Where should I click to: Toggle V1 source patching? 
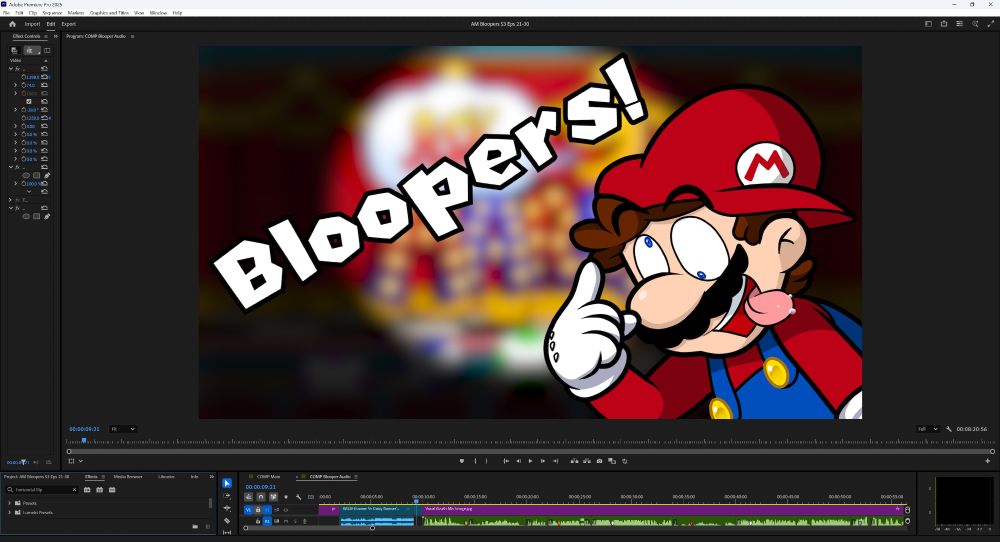(x=248, y=510)
